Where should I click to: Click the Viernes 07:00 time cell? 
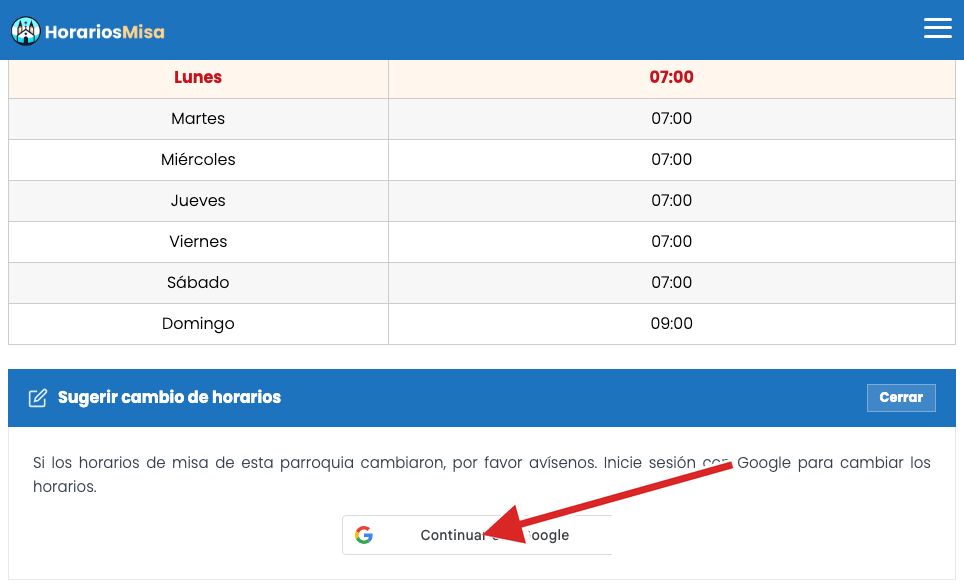(x=671, y=242)
